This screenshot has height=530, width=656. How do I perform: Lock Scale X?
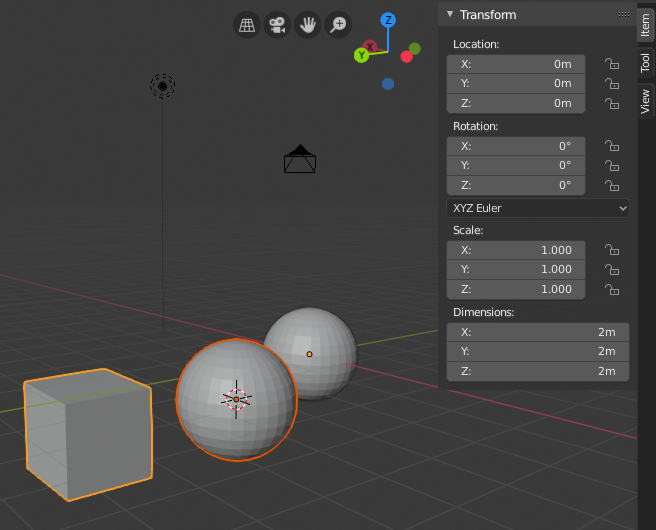[612, 250]
